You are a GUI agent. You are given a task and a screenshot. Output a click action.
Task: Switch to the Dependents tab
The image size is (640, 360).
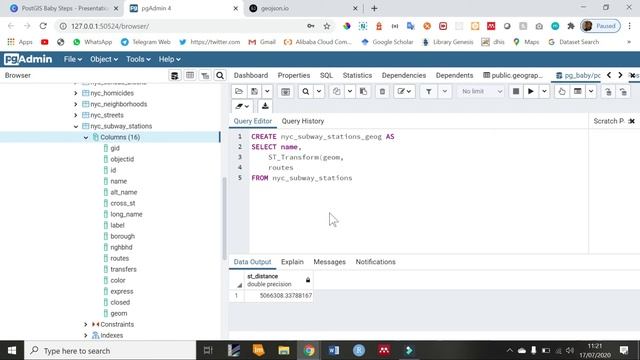tap(454, 75)
